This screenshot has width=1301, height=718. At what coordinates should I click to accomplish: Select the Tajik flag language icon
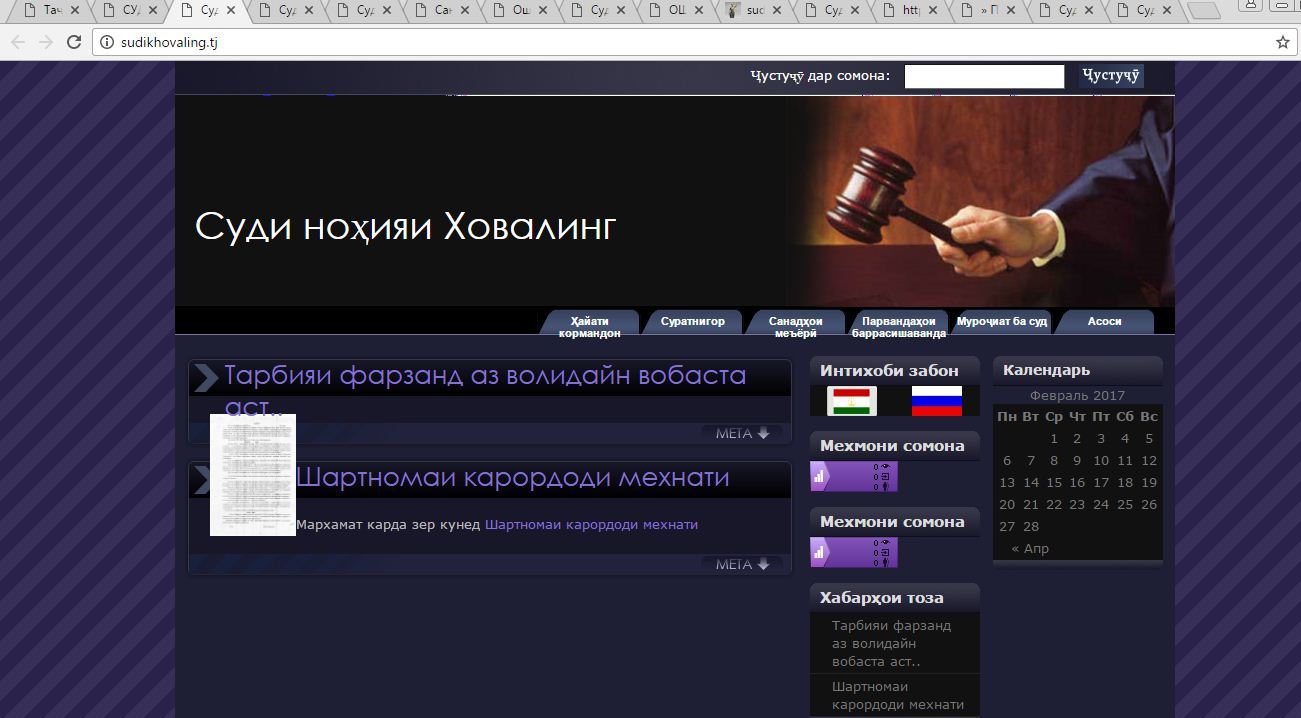coord(852,401)
